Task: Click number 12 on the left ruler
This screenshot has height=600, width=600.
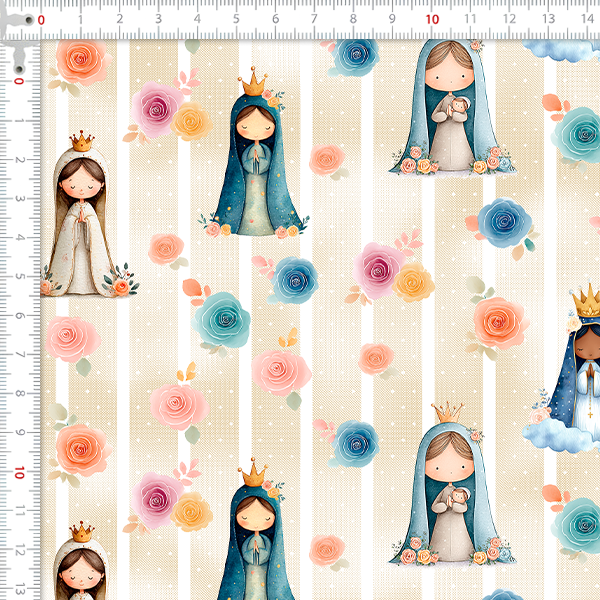Action: click(x=19, y=549)
